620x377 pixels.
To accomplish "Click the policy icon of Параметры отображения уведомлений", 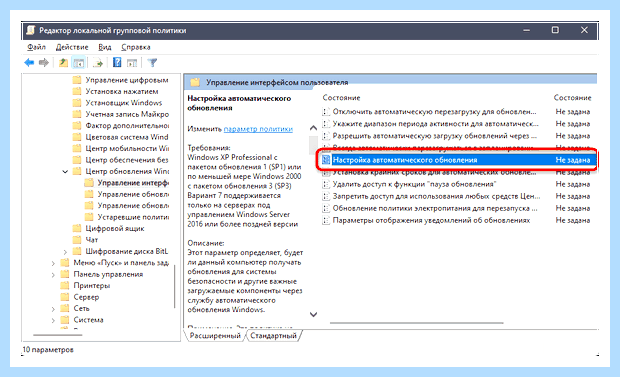I will pyautogui.click(x=326, y=220).
